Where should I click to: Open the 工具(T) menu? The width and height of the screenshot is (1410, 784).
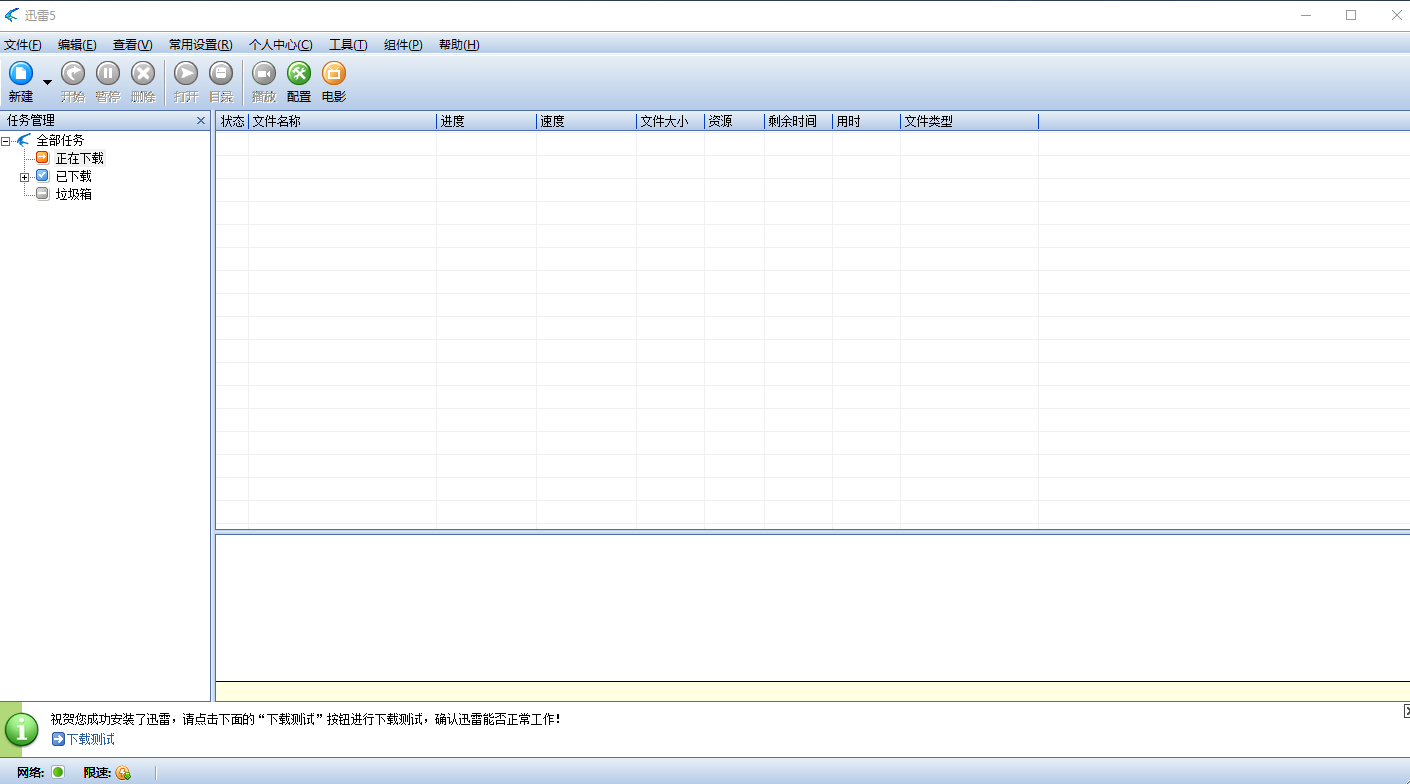point(348,45)
